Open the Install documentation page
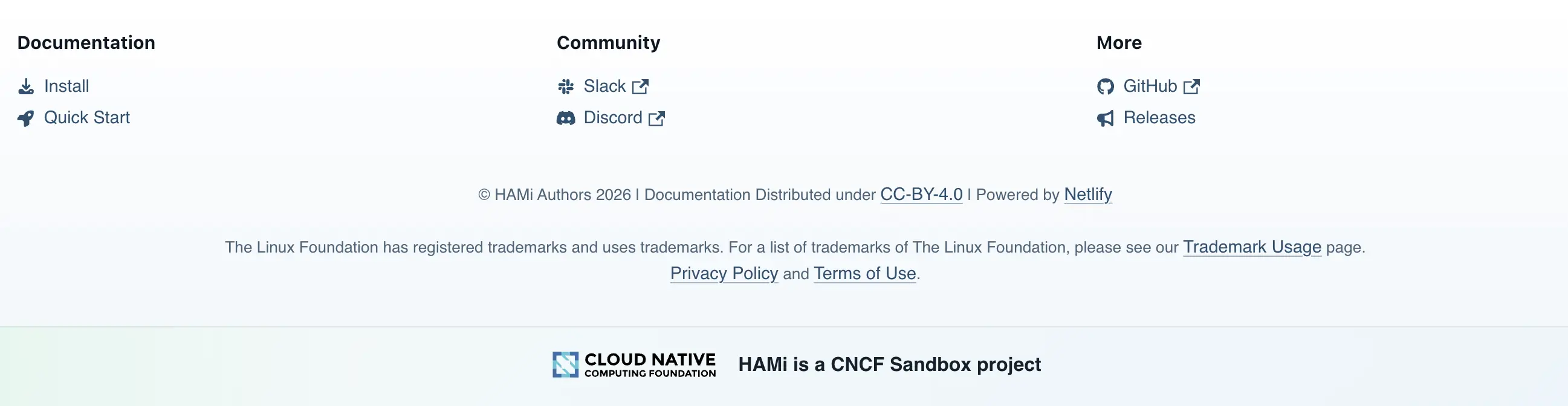1568x406 pixels. click(x=66, y=86)
